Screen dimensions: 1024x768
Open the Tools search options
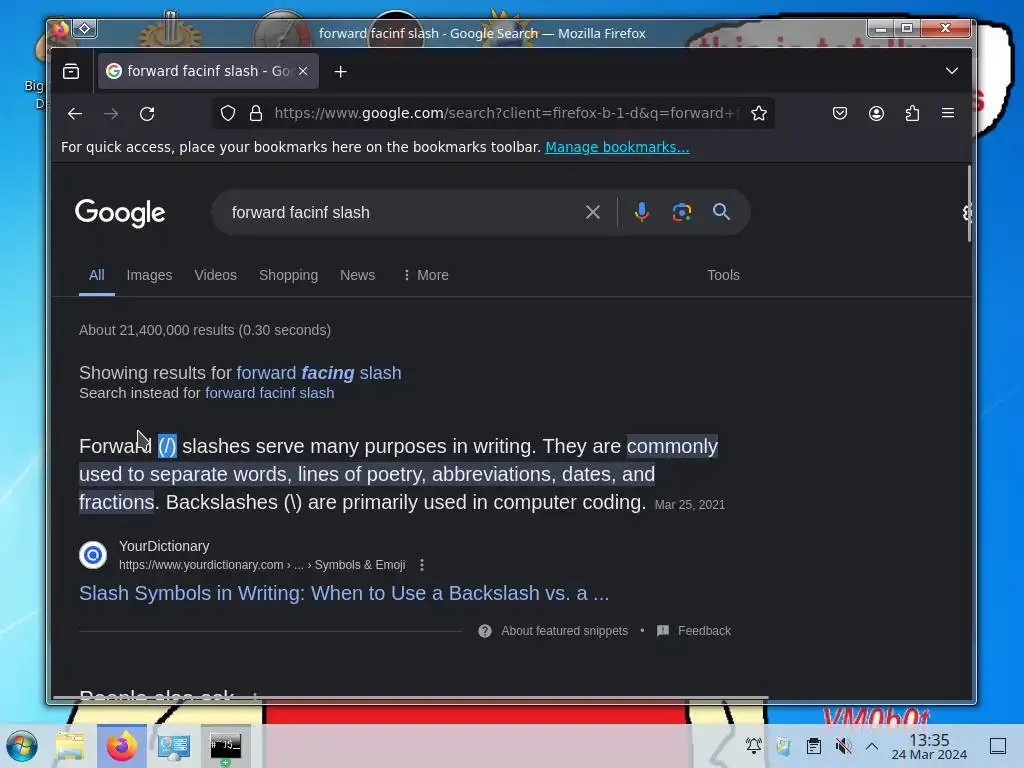pyautogui.click(x=723, y=276)
